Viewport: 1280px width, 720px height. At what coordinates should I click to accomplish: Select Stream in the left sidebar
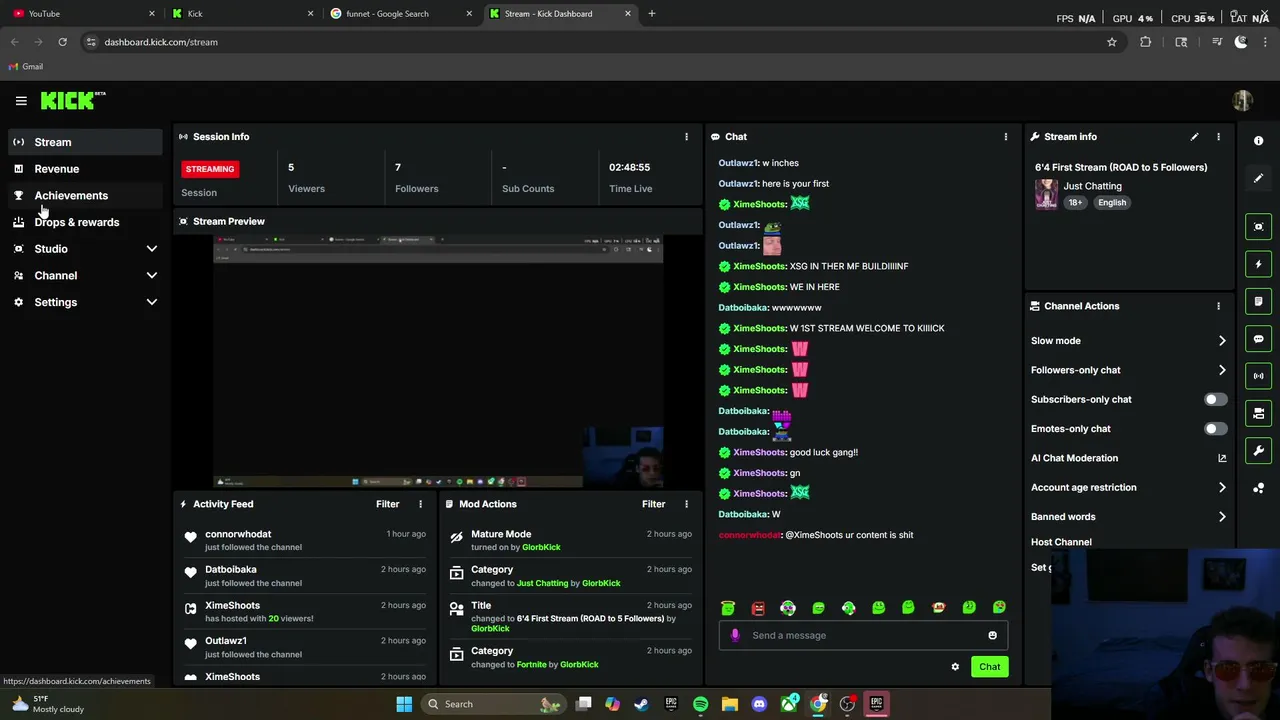point(84,142)
